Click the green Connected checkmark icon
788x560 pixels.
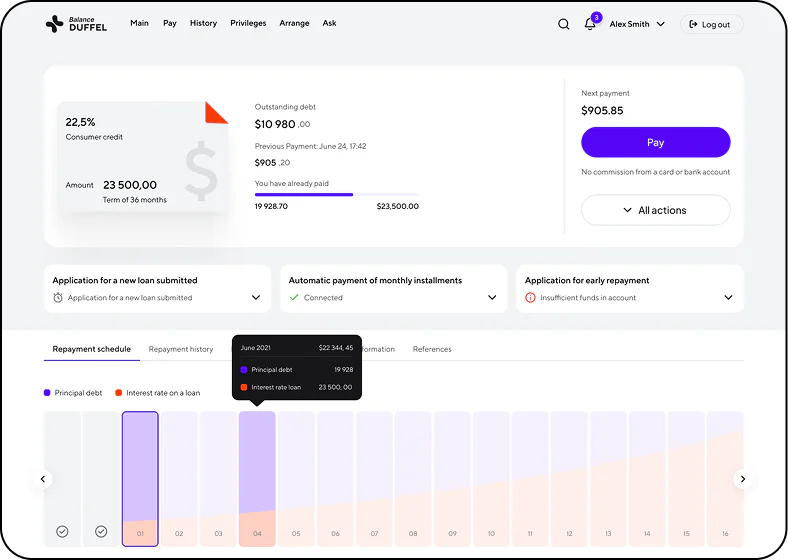coord(294,298)
